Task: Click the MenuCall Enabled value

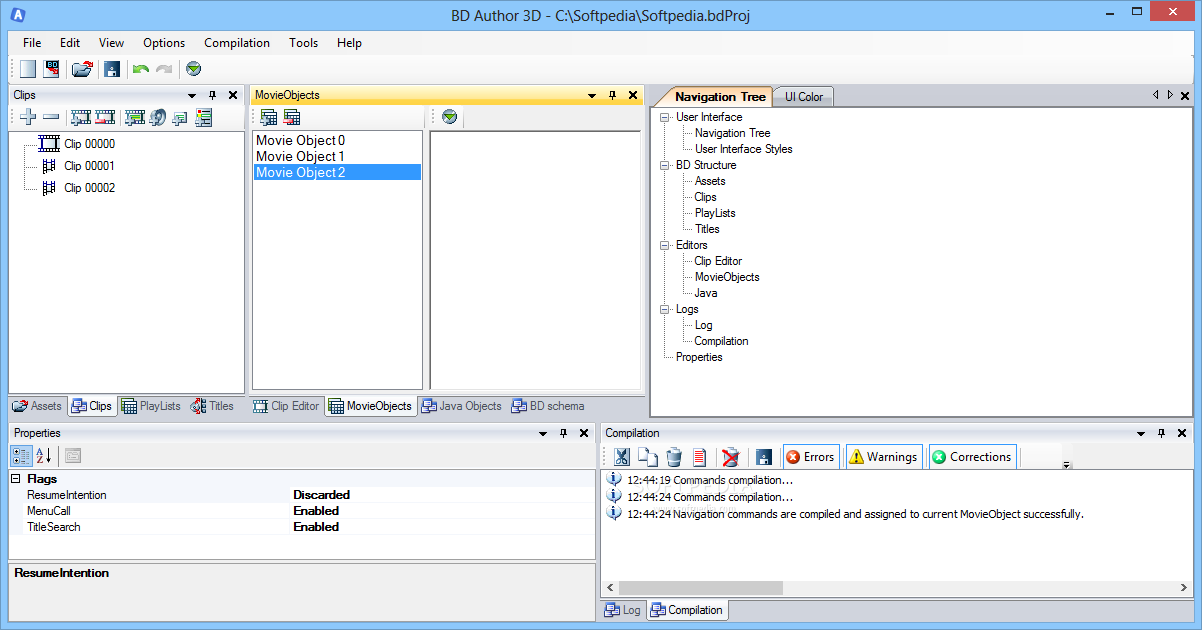Action: click(316, 511)
